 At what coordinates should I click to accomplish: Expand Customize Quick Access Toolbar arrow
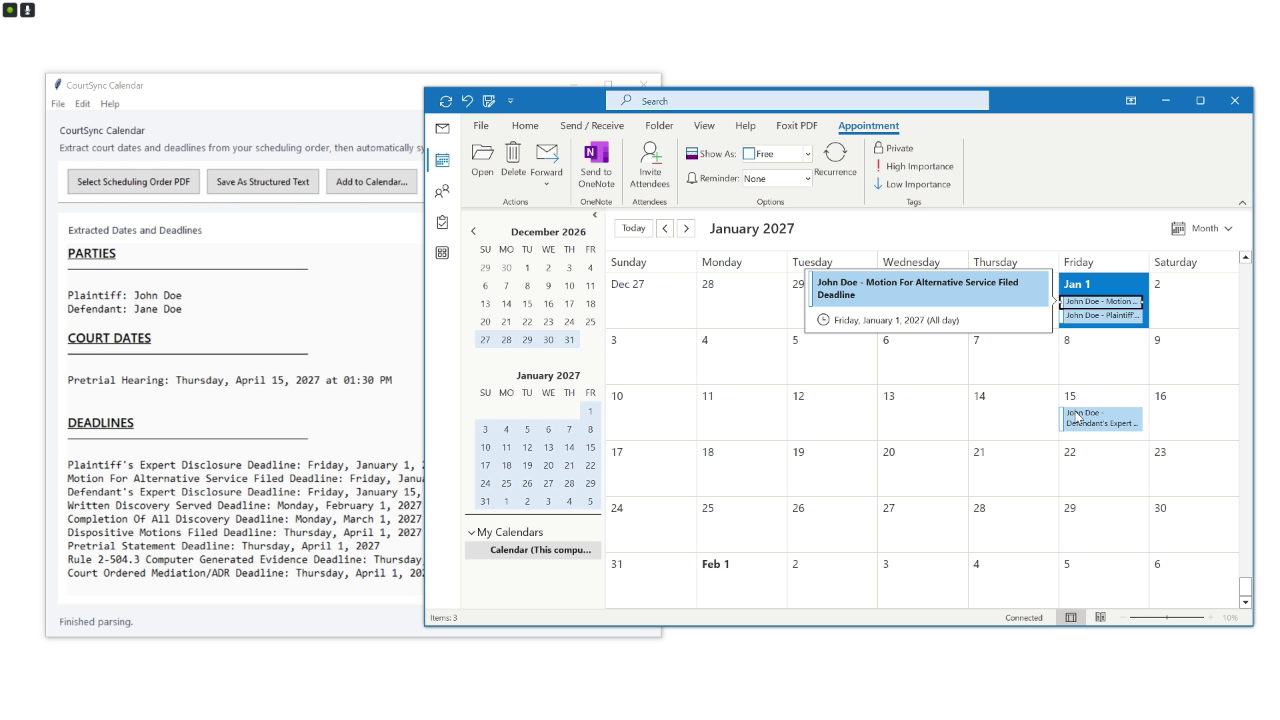pos(510,101)
